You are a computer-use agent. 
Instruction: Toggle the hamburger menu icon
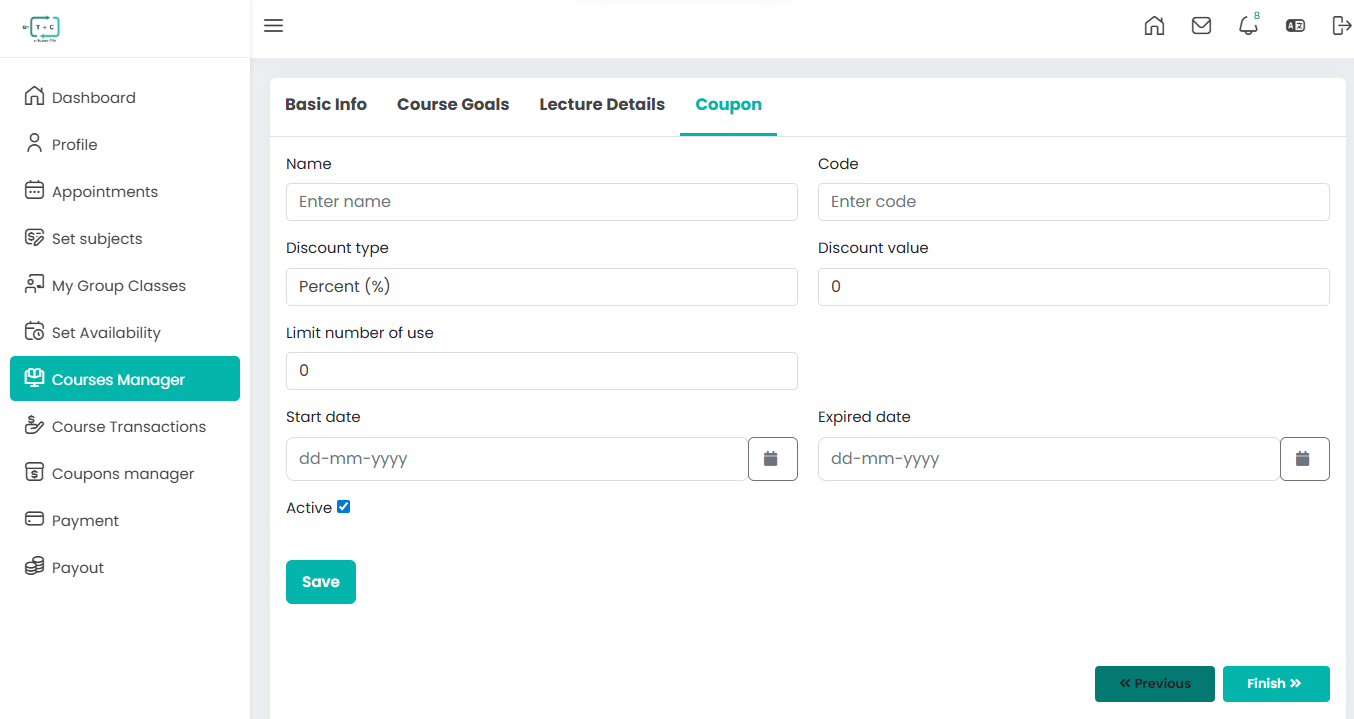(273, 26)
